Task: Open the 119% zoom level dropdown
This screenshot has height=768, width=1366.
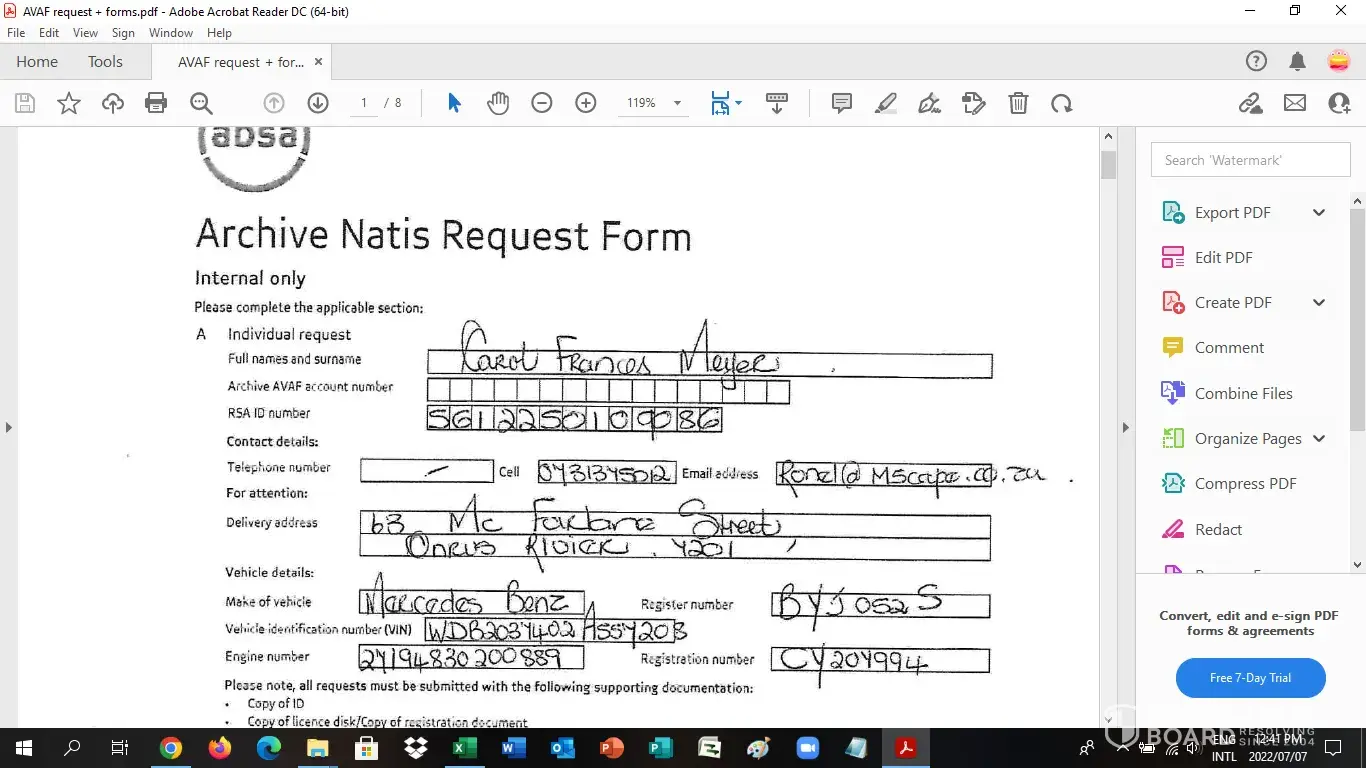Action: pyautogui.click(x=677, y=103)
